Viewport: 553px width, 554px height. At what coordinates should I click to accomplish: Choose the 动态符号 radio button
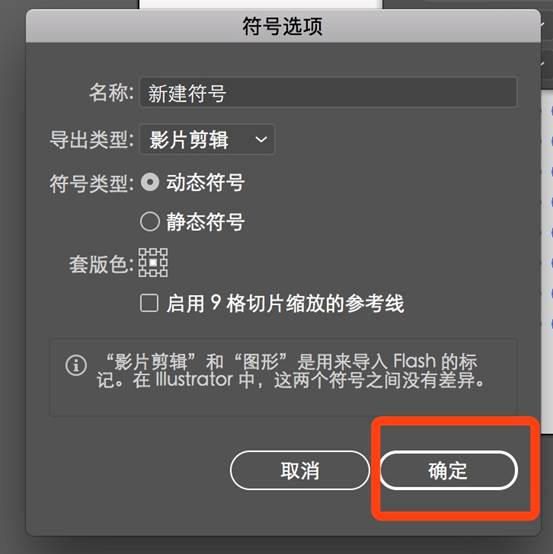150,182
